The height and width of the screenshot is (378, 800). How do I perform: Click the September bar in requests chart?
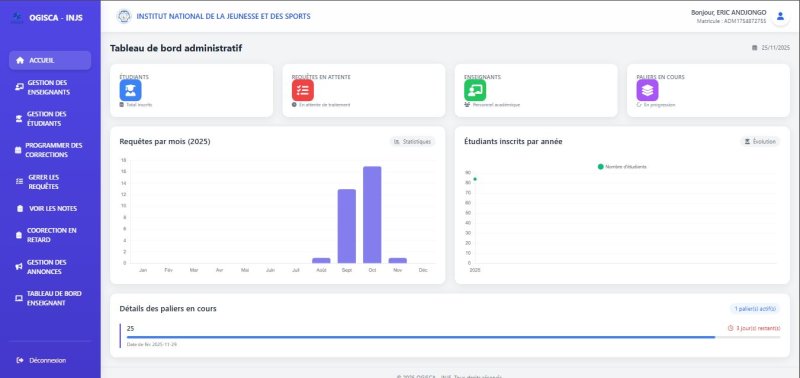tap(347, 226)
